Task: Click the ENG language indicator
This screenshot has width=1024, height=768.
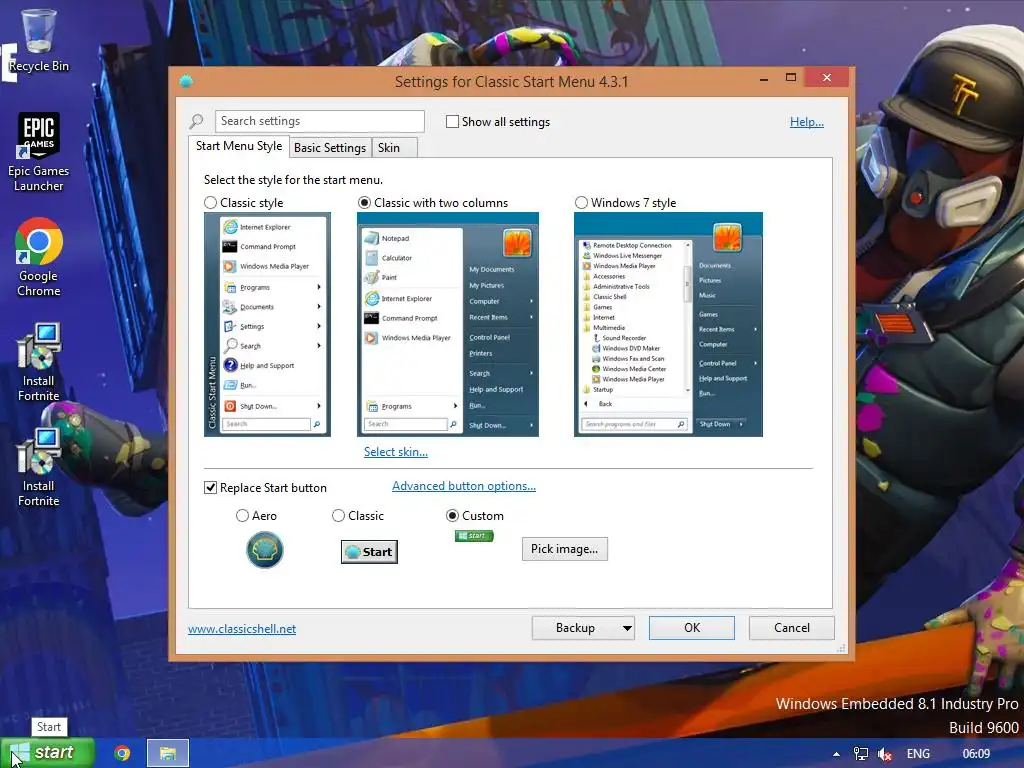Action: pyautogui.click(x=918, y=754)
